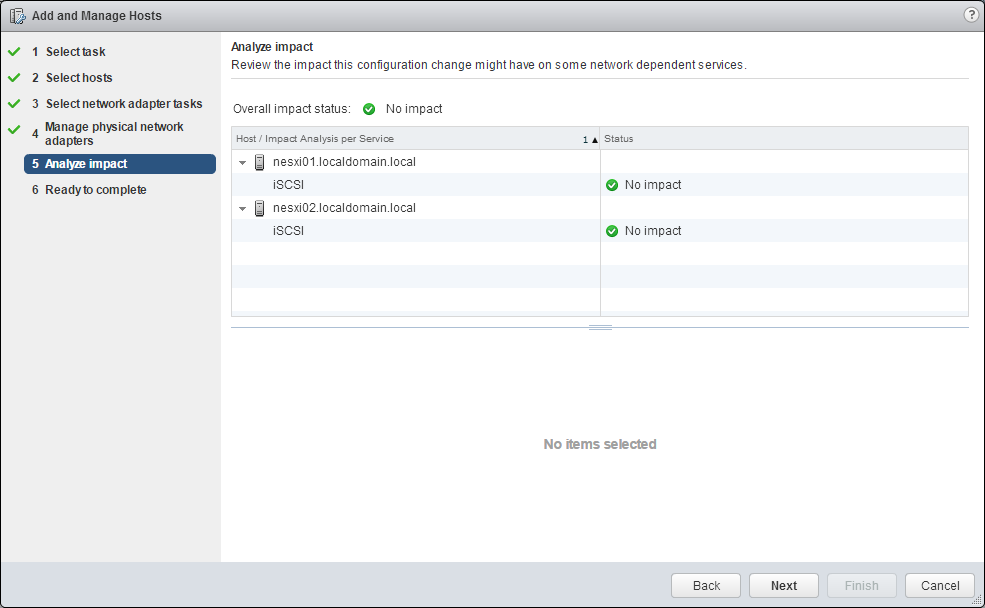Click the overall impact status green check icon
This screenshot has width=985, height=608.
click(369, 109)
